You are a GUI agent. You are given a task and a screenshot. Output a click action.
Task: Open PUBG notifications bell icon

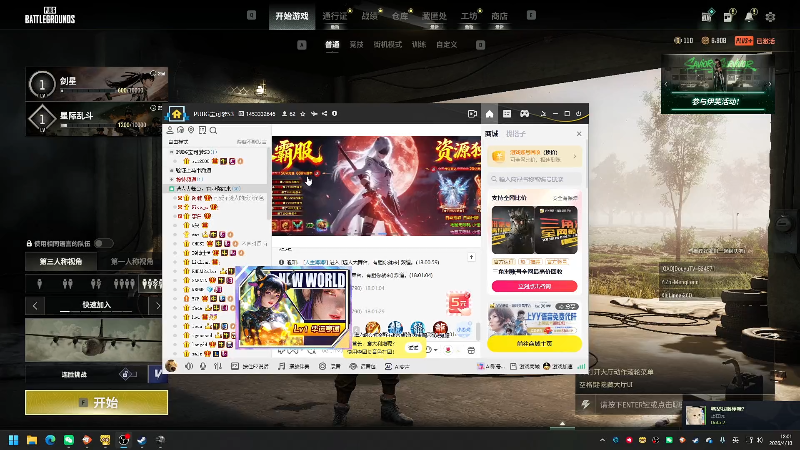click(x=748, y=17)
